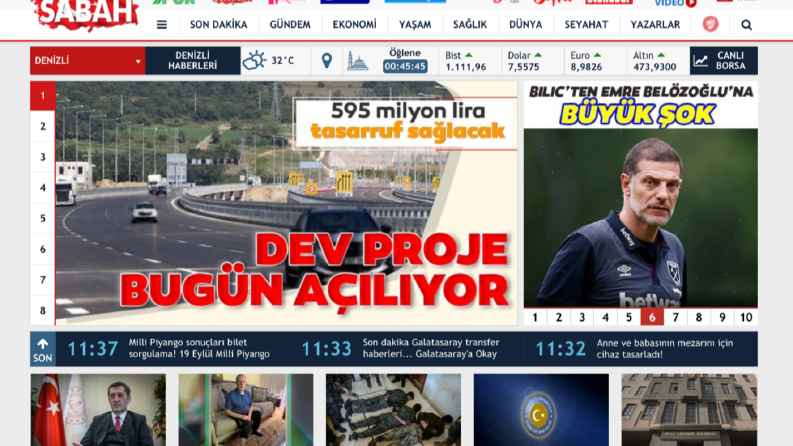Open the ministry building thumbnail
Screen dimensions: 793x446
pos(689,410)
